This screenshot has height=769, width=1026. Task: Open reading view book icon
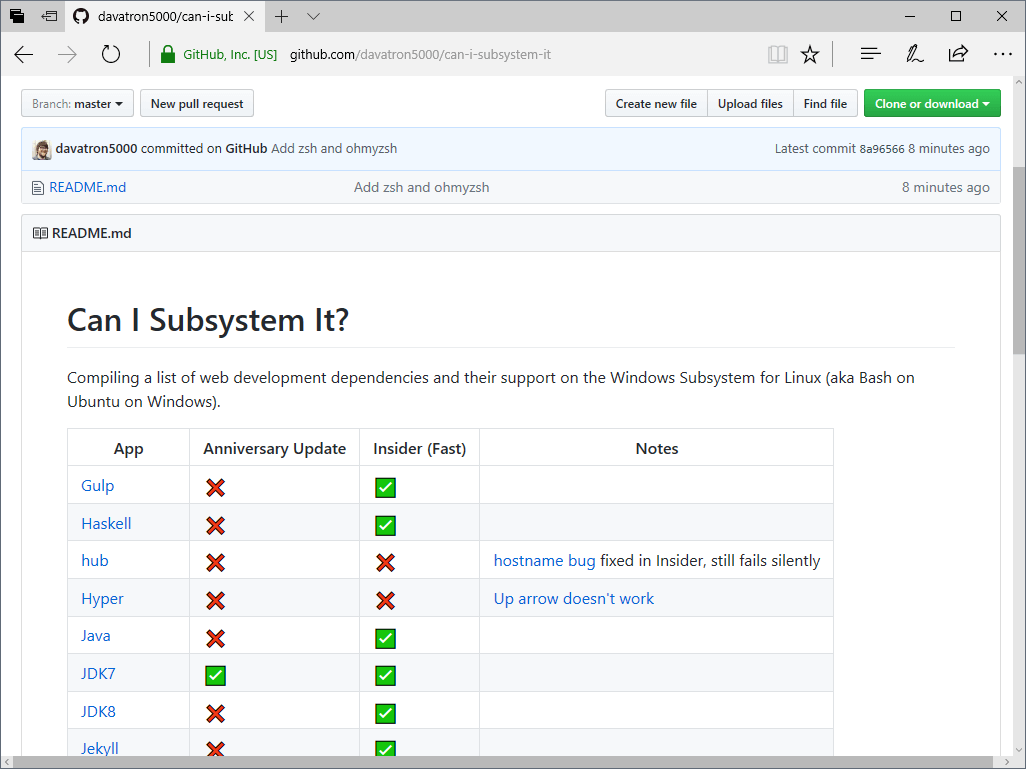point(777,54)
